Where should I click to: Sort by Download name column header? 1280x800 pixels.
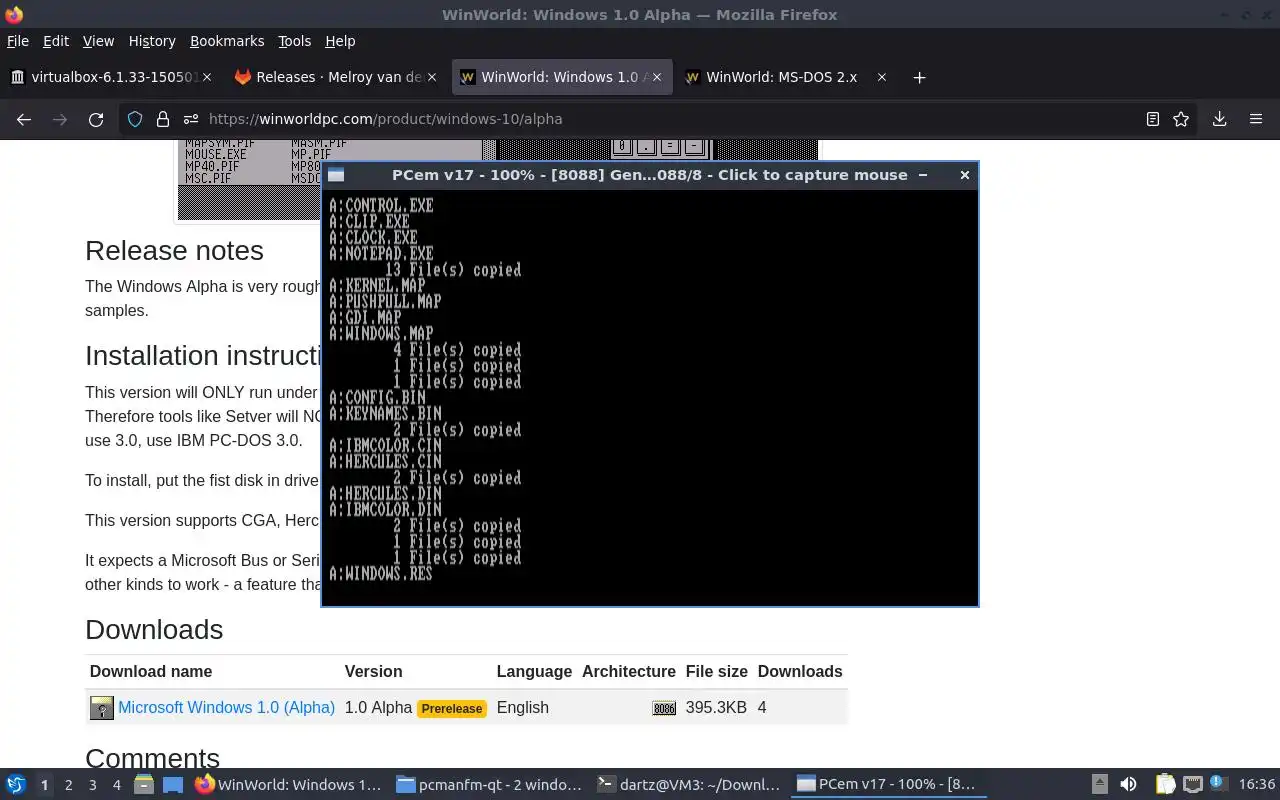click(151, 671)
